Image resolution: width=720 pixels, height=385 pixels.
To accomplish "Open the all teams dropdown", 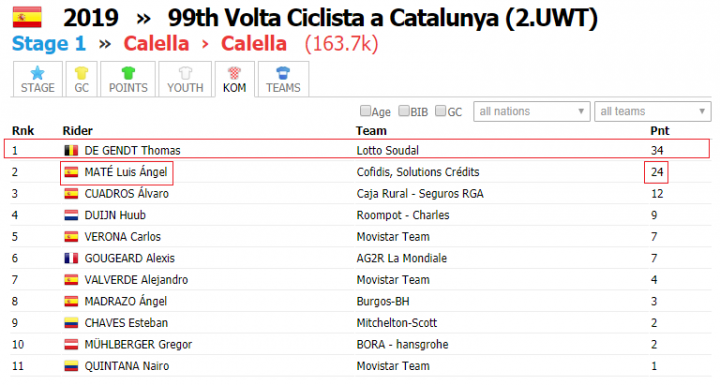I will 652,111.
